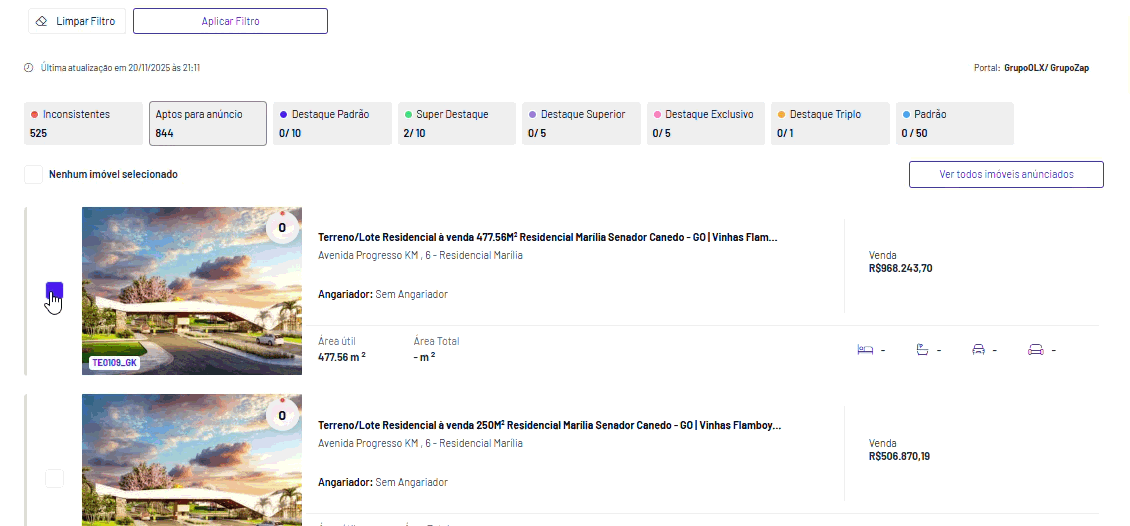Click the Aplicar Filtro button
Screen dimensions: 1130x526
pos(231,21)
